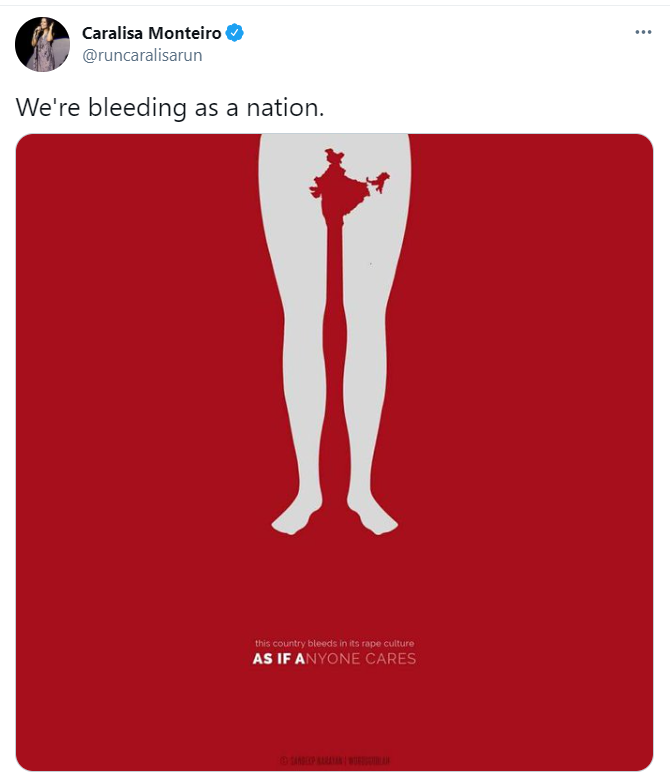This screenshot has height=776, width=670.
Task: Click the "this country bleeds in its rape culture" line
Action: click(x=334, y=643)
